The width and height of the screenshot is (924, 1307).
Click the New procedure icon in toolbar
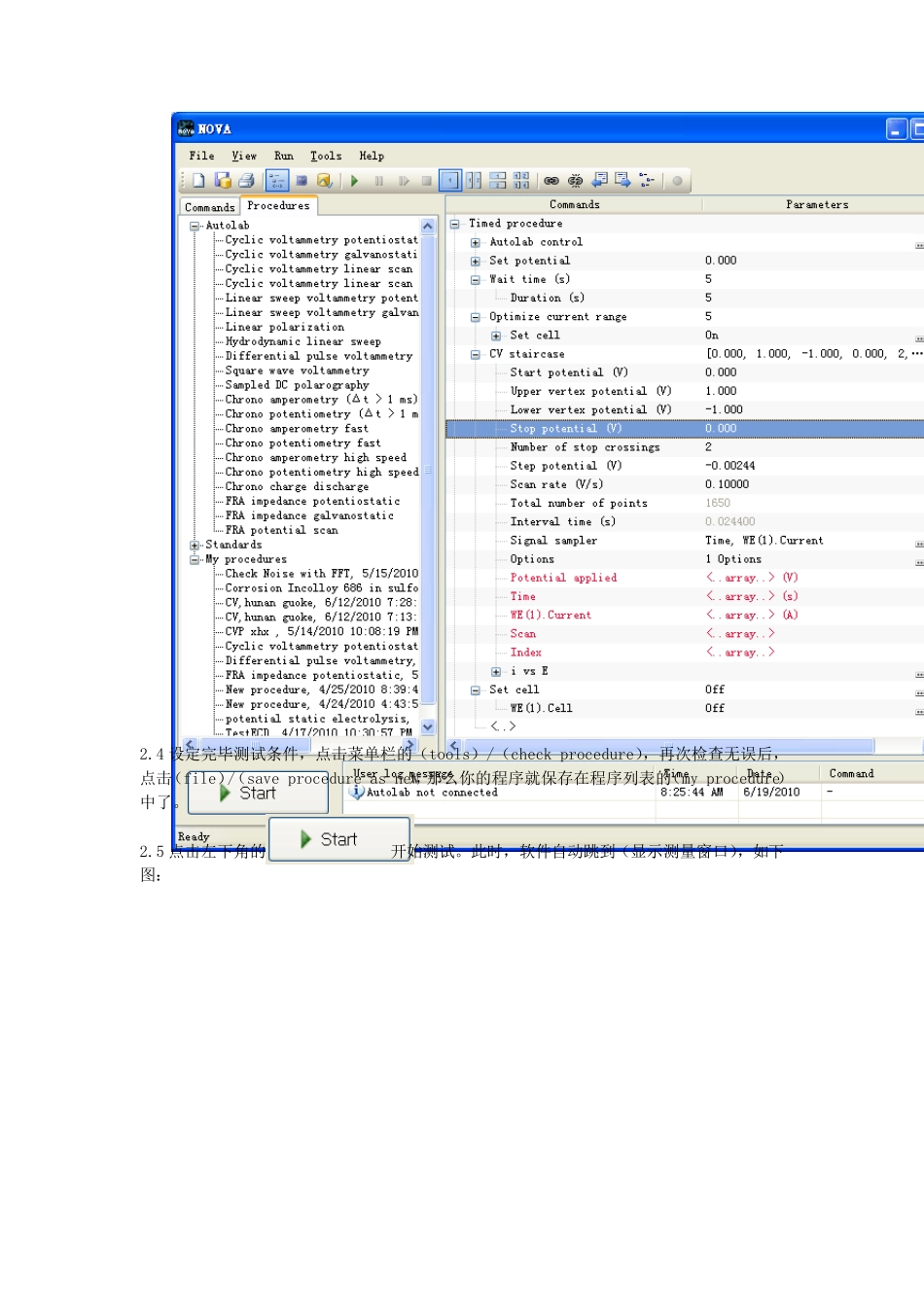point(198,181)
